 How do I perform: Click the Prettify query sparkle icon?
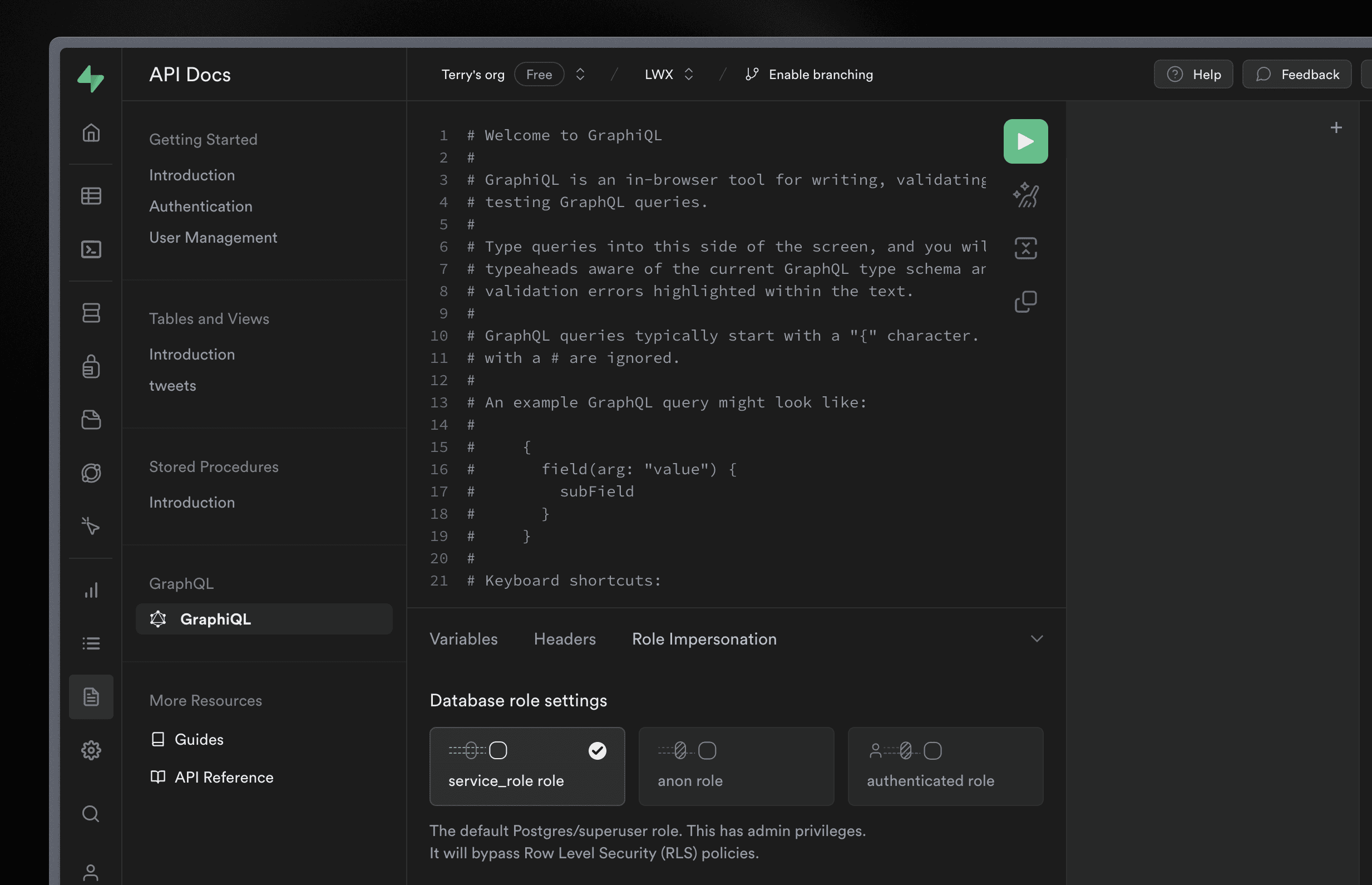tap(1025, 195)
